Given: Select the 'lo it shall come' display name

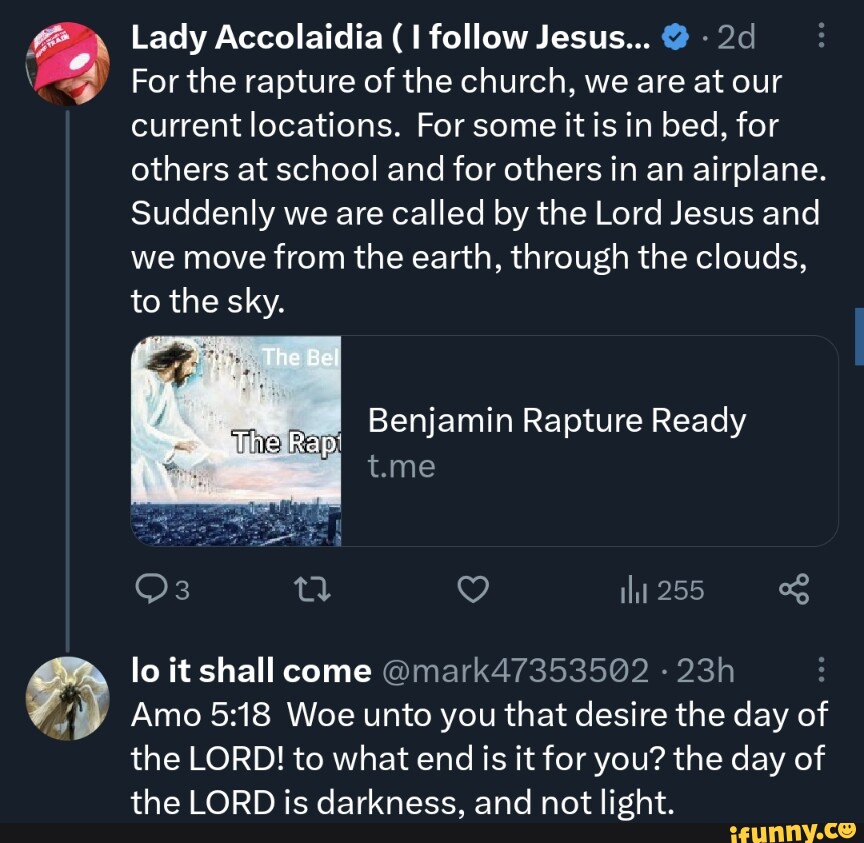Looking at the screenshot, I should click(249, 670).
